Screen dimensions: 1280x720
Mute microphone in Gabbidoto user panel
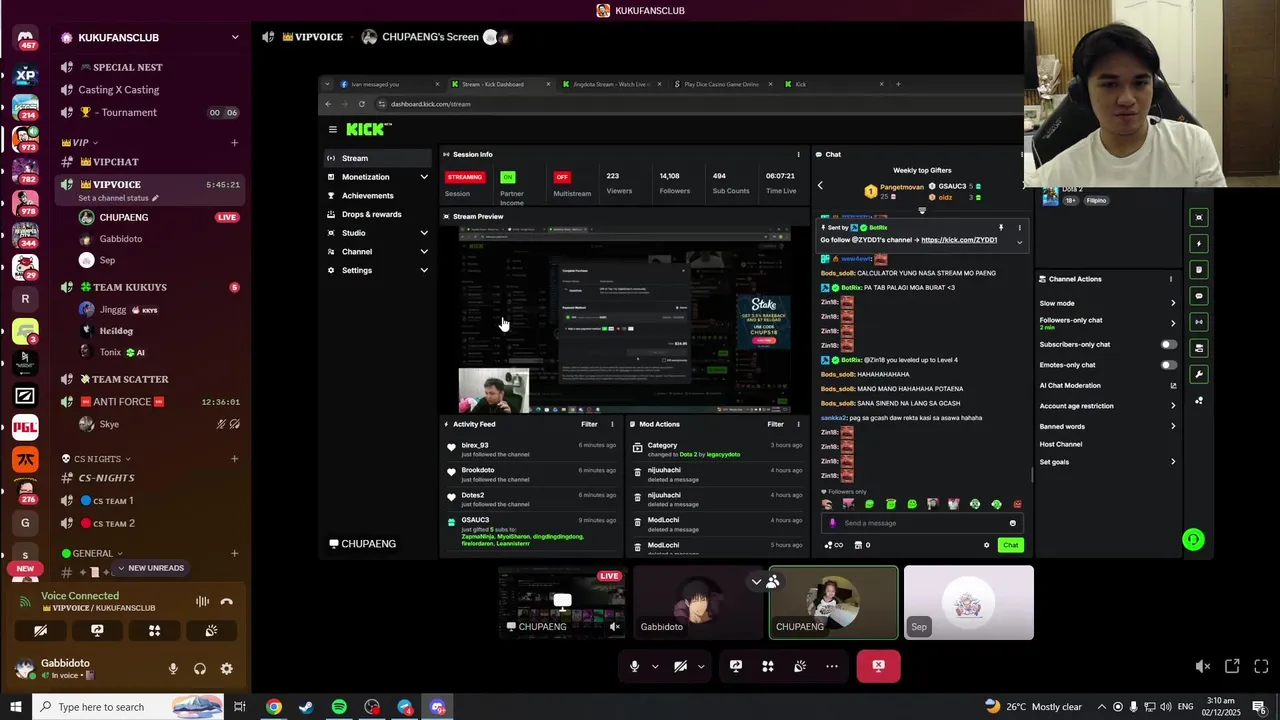click(x=173, y=669)
